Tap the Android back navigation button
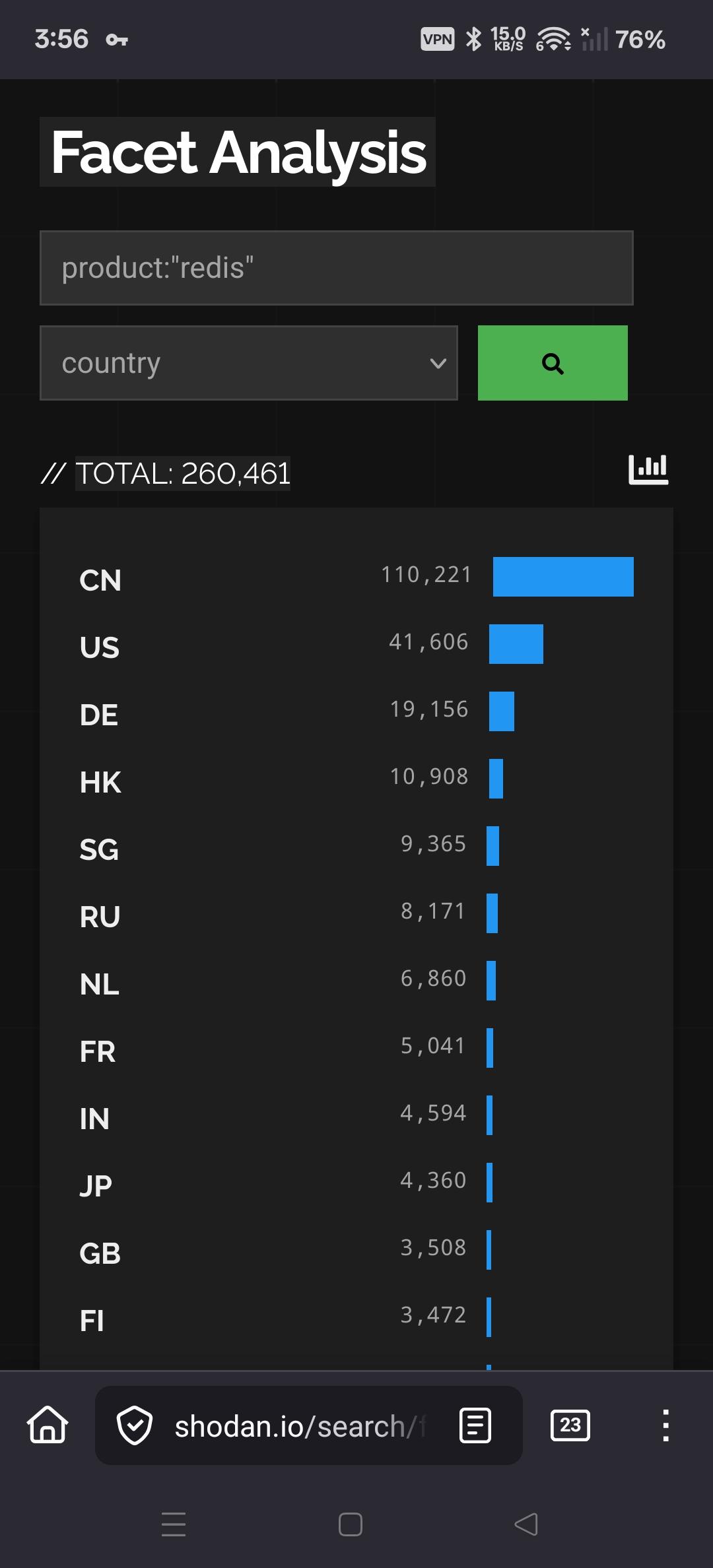Screen dimensions: 713x1568 526,1524
